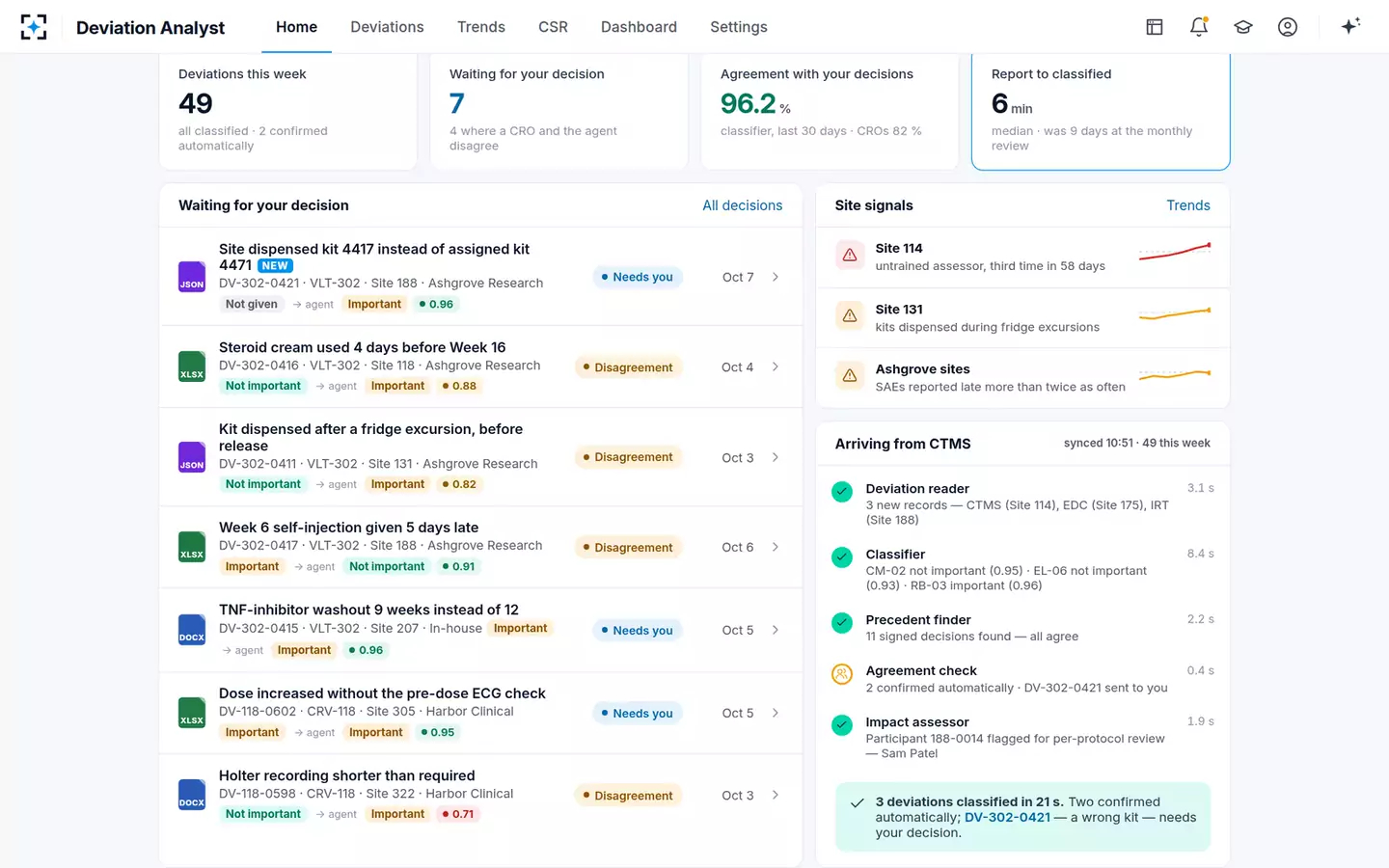The height and width of the screenshot is (868, 1389).
Task: Click the Precedent finder green check icon
Action: pyautogui.click(x=842, y=622)
